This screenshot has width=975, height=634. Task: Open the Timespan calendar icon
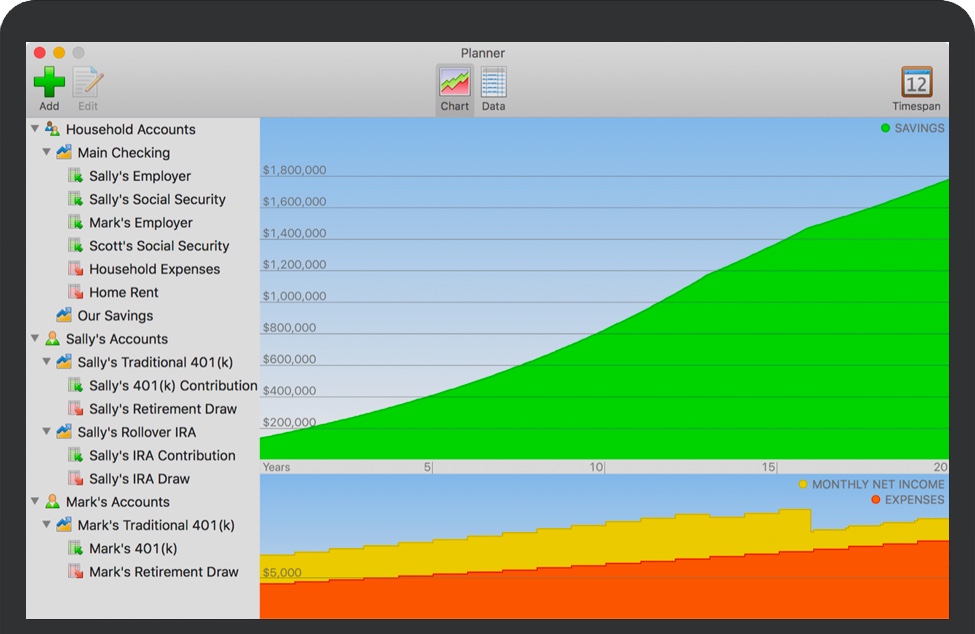916,83
